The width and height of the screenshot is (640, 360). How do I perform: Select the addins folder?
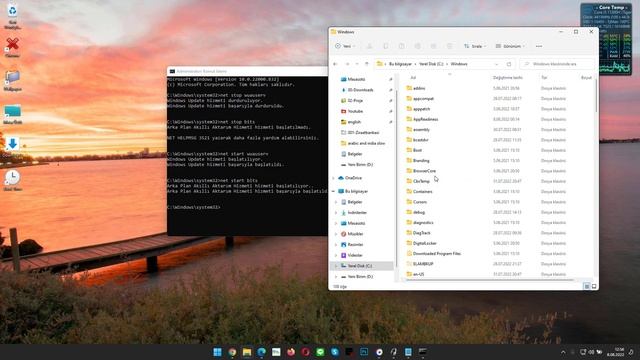point(416,88)
